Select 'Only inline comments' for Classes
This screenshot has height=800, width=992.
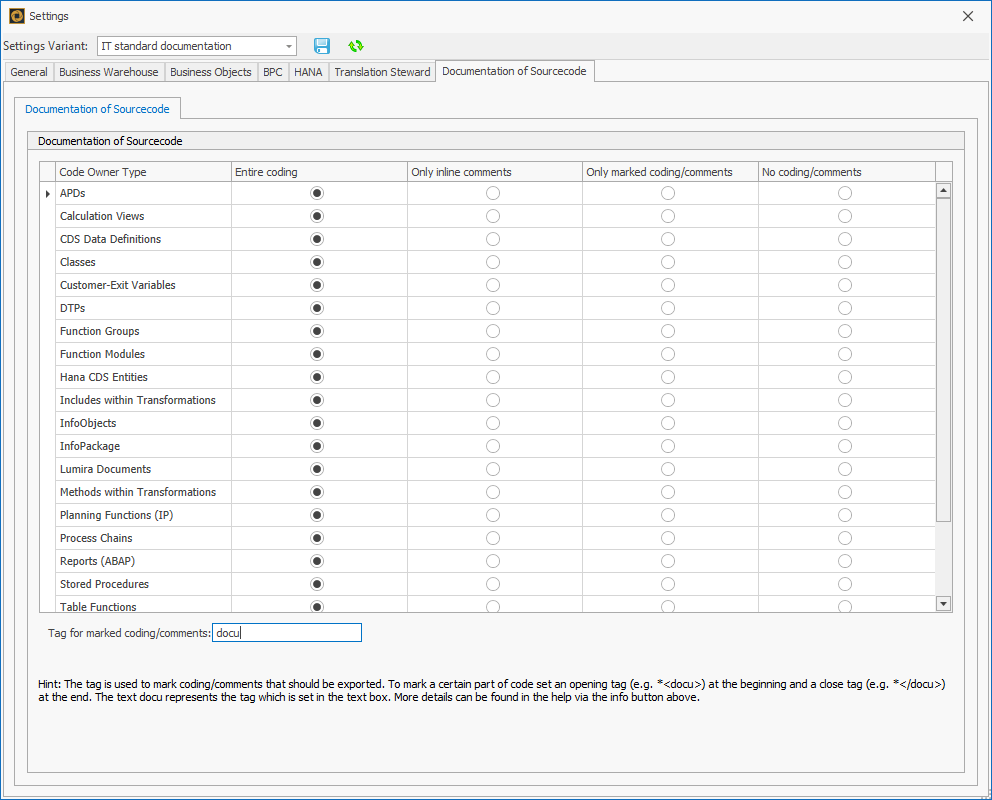492,261
